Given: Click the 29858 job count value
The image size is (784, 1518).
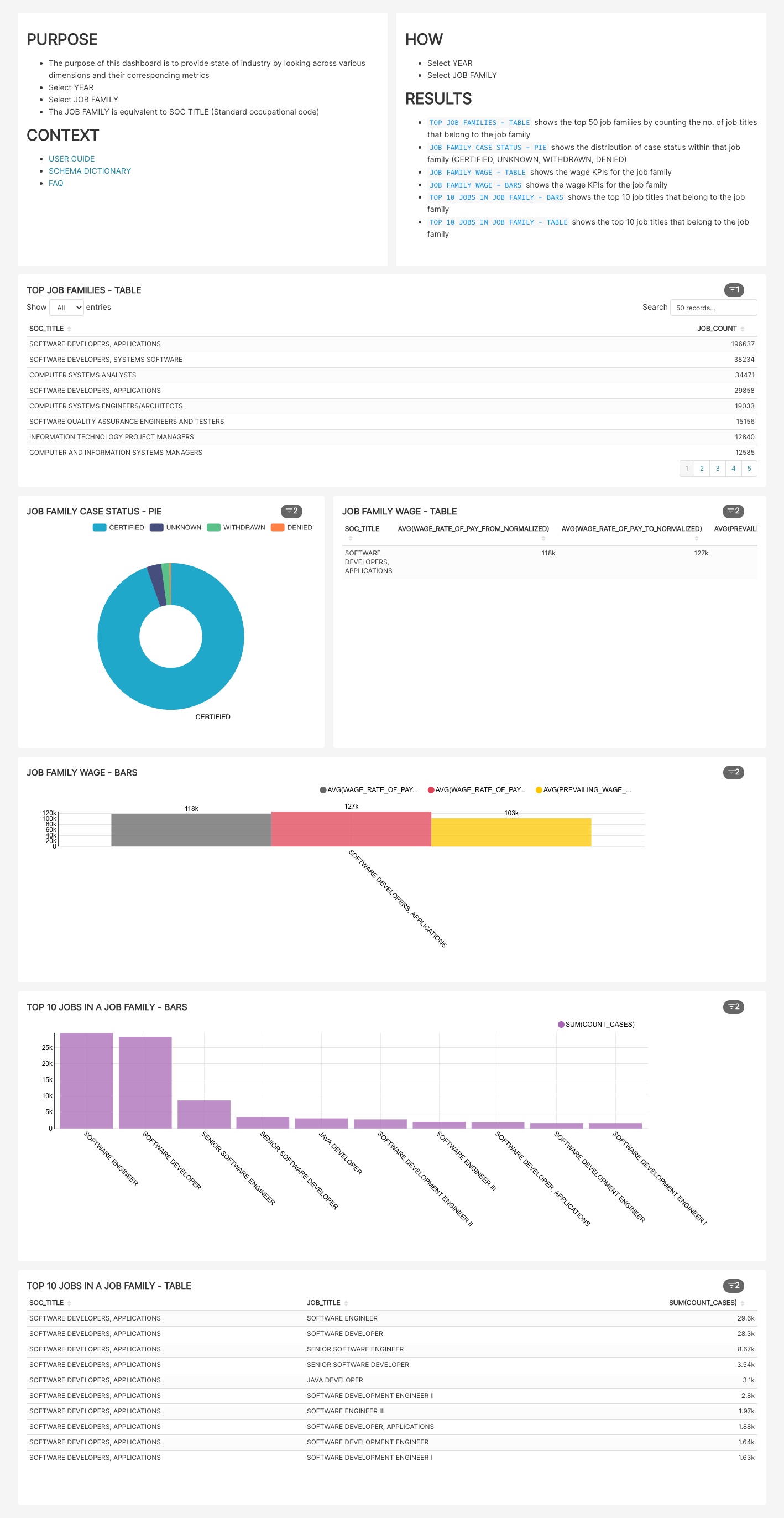Looking at the screenshot, I should [x=744, y=391].
